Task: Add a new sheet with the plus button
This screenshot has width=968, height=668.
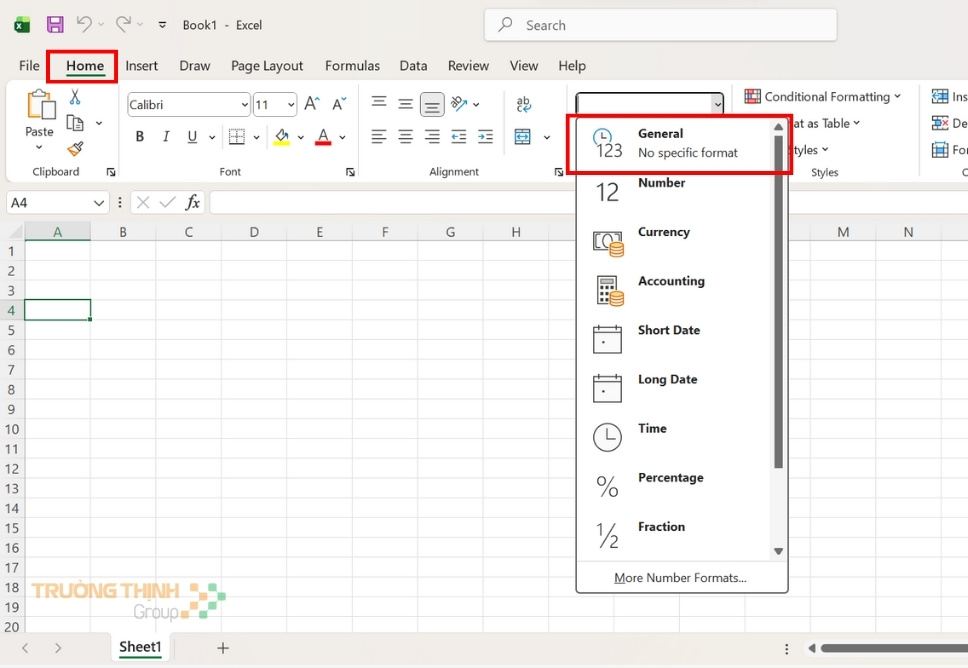Action: pos(222,647)
